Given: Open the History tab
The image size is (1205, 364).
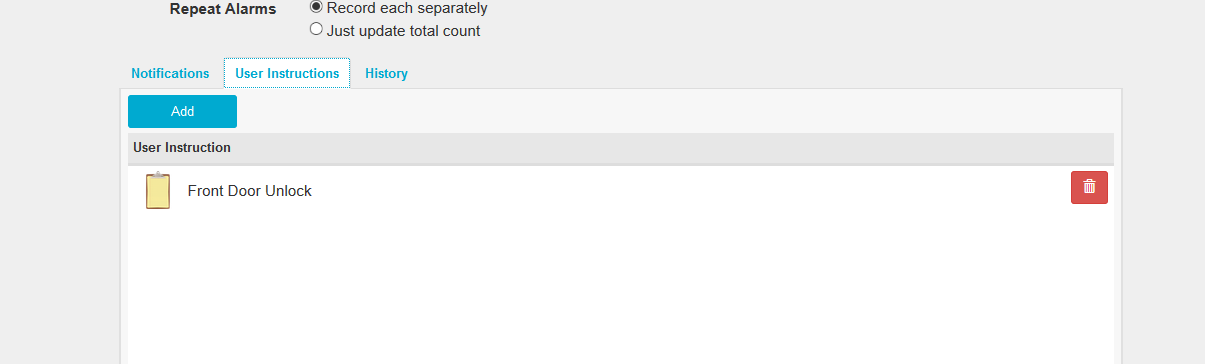Looking at the screenshot, I should 386,73.
